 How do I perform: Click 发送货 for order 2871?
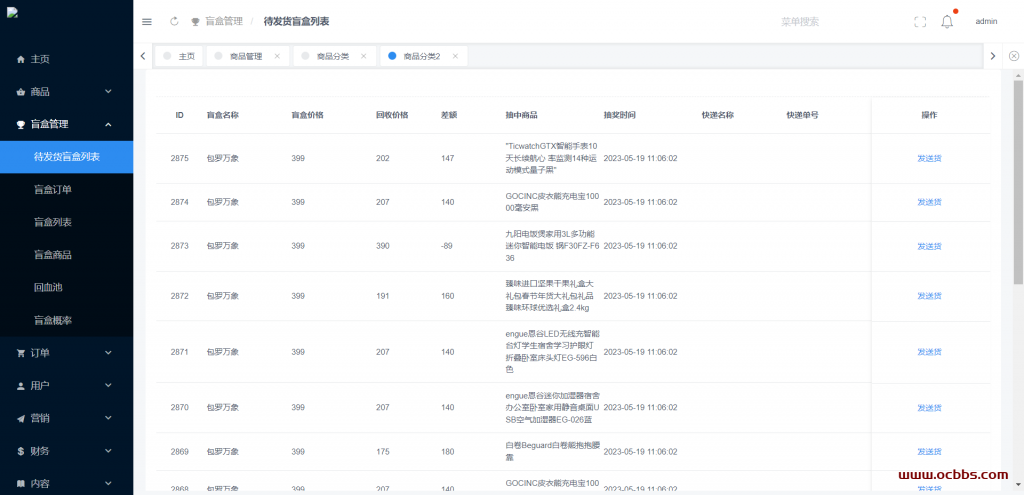929,352
